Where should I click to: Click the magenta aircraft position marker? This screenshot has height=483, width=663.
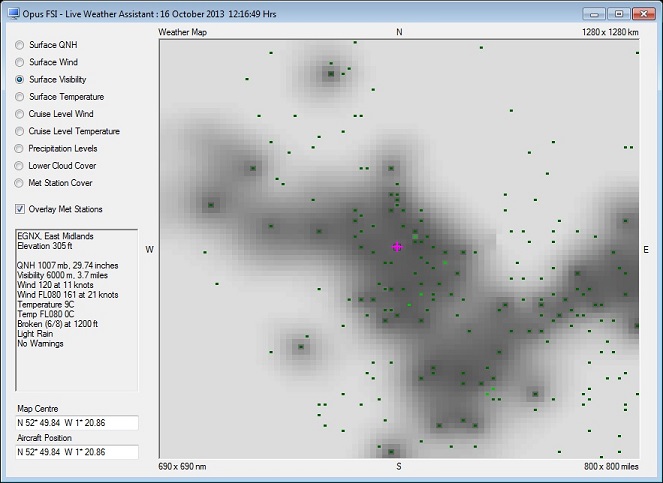[397, 246]
